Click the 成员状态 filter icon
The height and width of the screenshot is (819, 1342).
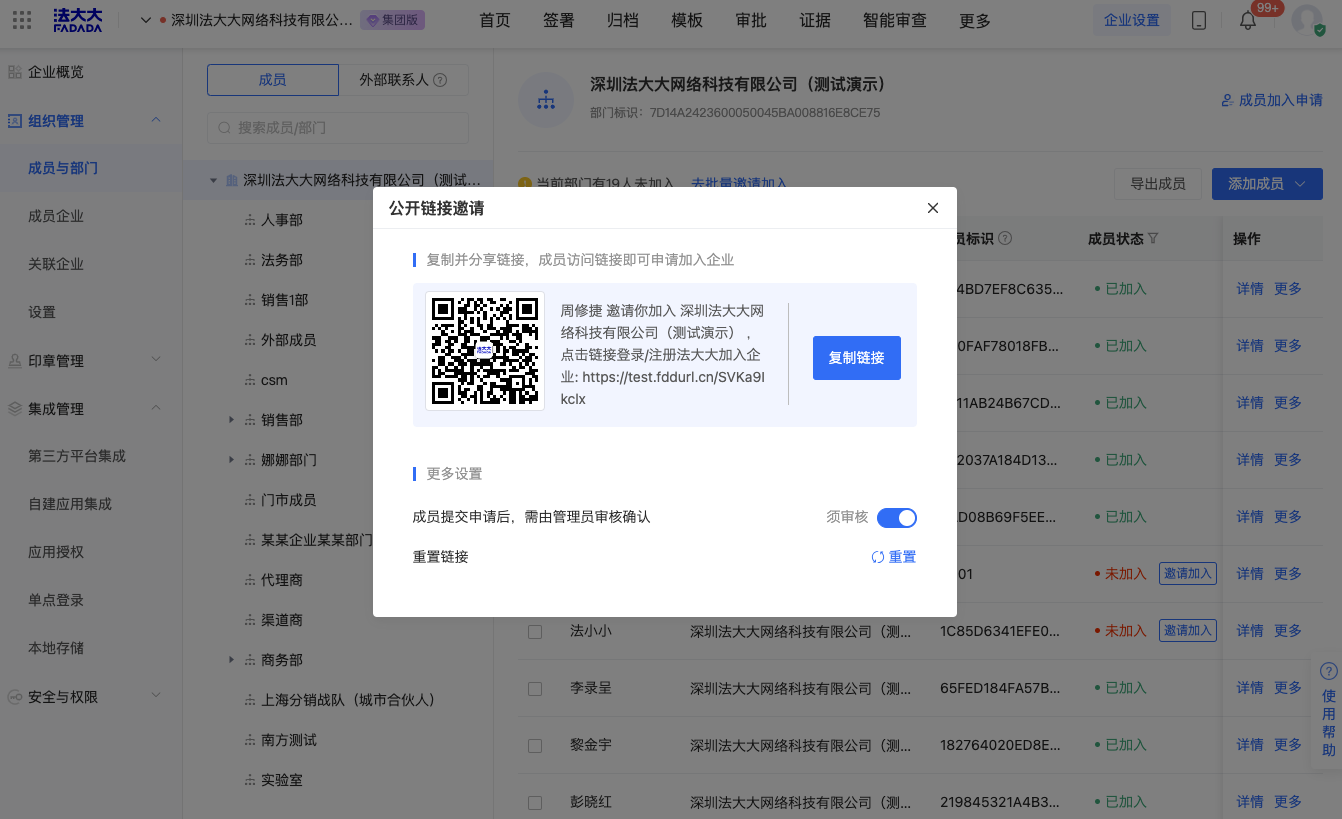1153,239
